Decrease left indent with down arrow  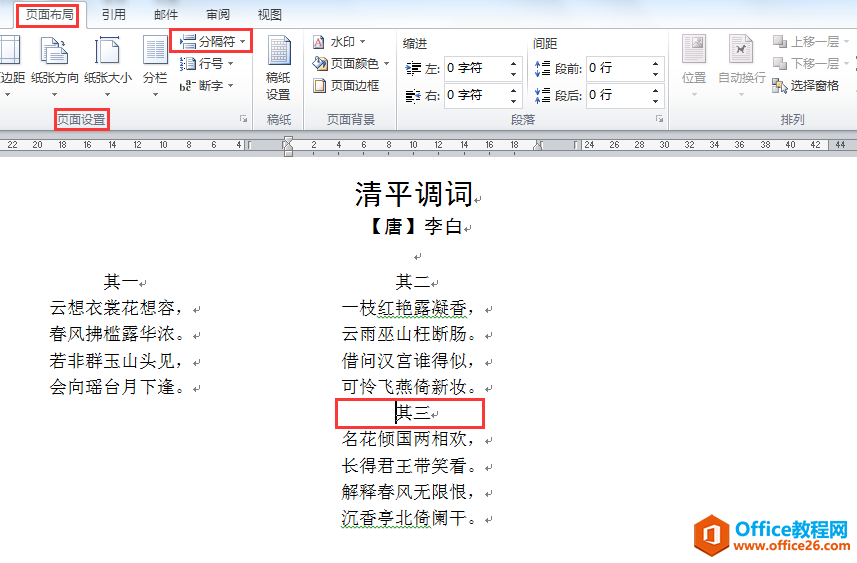[513, 74]
